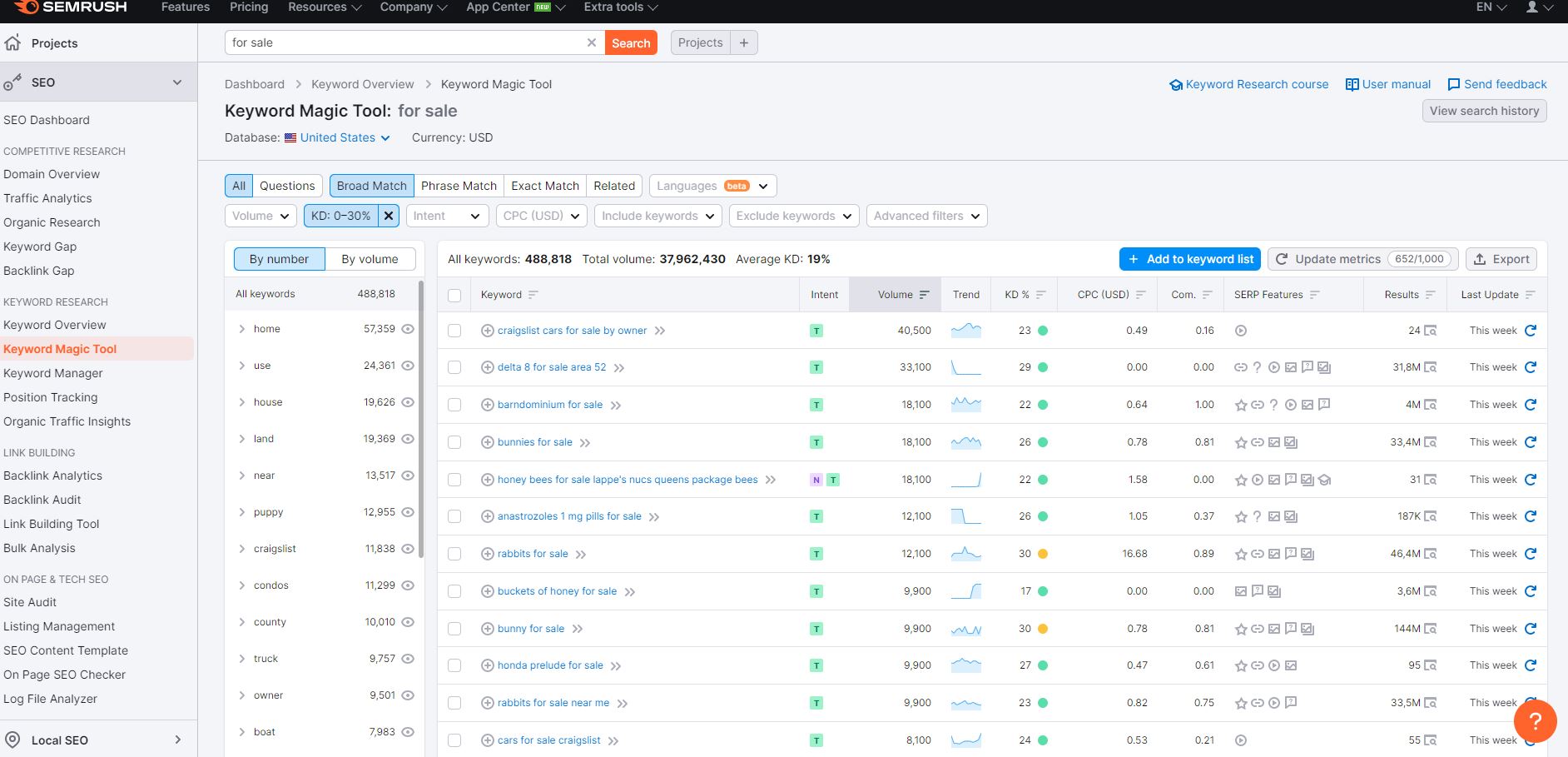The height and width of the screenshot is (757, 1568).
Task: Open arrows next to honda prelude for sale
Action: (616, 666)
